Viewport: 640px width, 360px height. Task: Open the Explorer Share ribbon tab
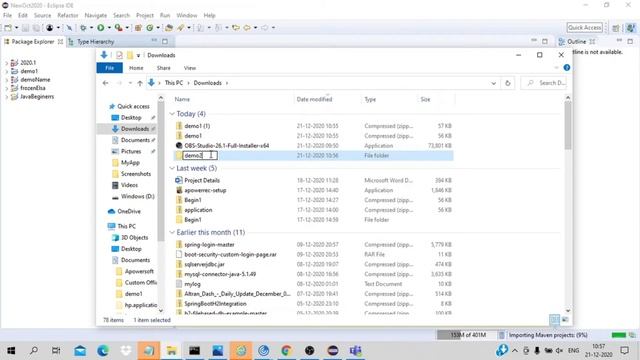163,68
